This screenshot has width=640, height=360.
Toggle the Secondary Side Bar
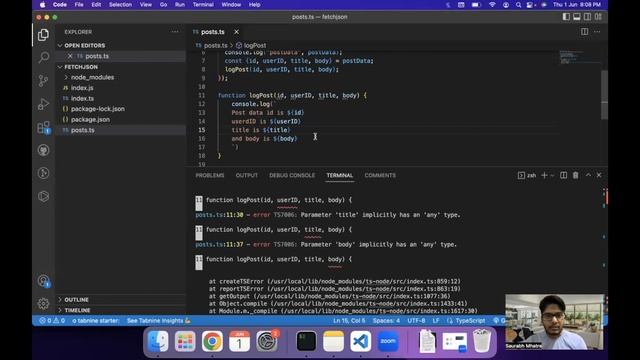click(587, 17)
